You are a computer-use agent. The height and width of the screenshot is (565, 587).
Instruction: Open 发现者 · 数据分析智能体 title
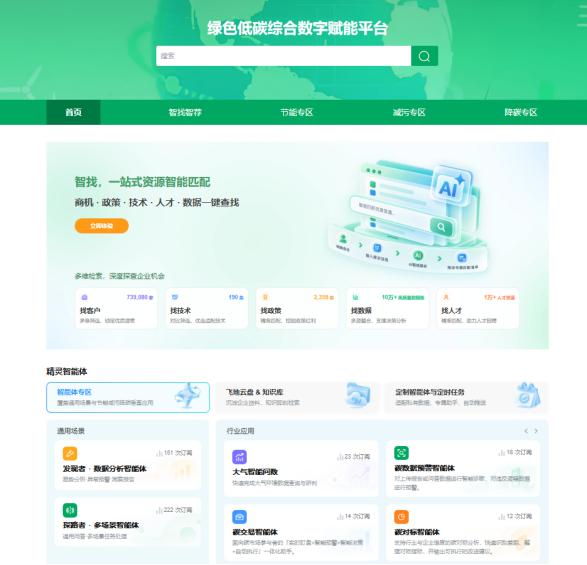[104, 469]
